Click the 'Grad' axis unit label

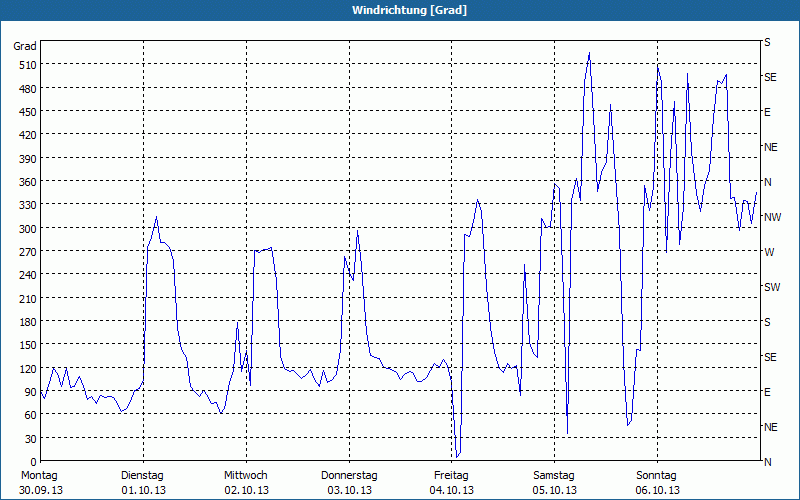pos(24,46)
